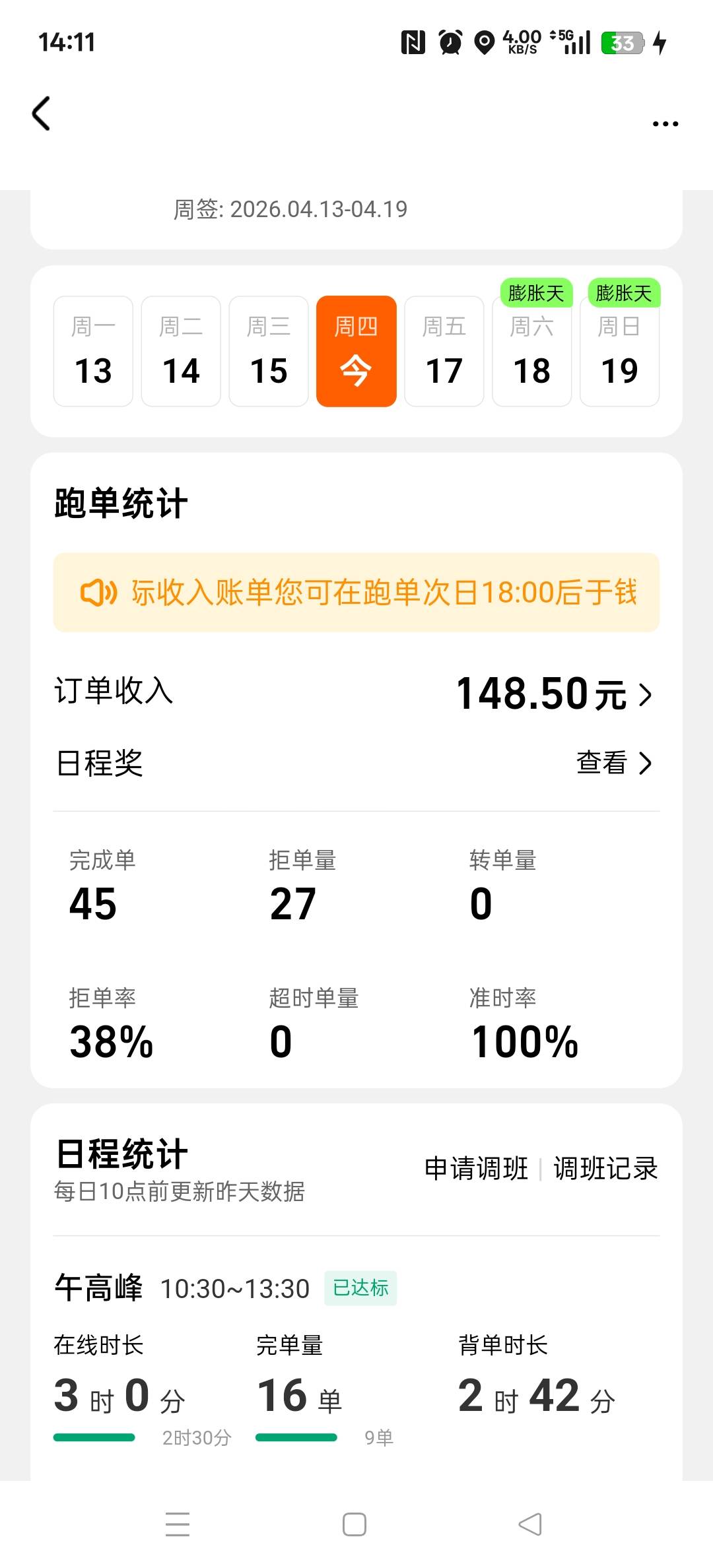Expand order income 148.50元 details
Image resolution: width=713 pixels, height=1568 pixels.
[553, 694]
